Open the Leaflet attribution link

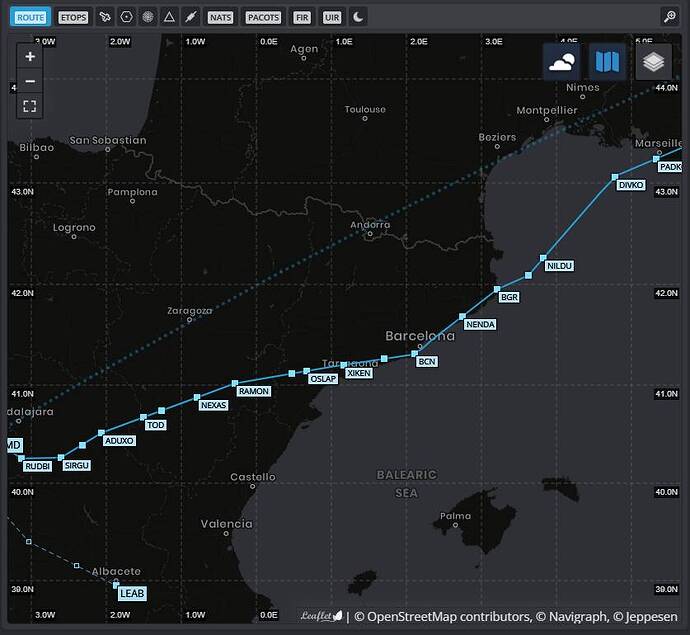[x=321, y=616]
